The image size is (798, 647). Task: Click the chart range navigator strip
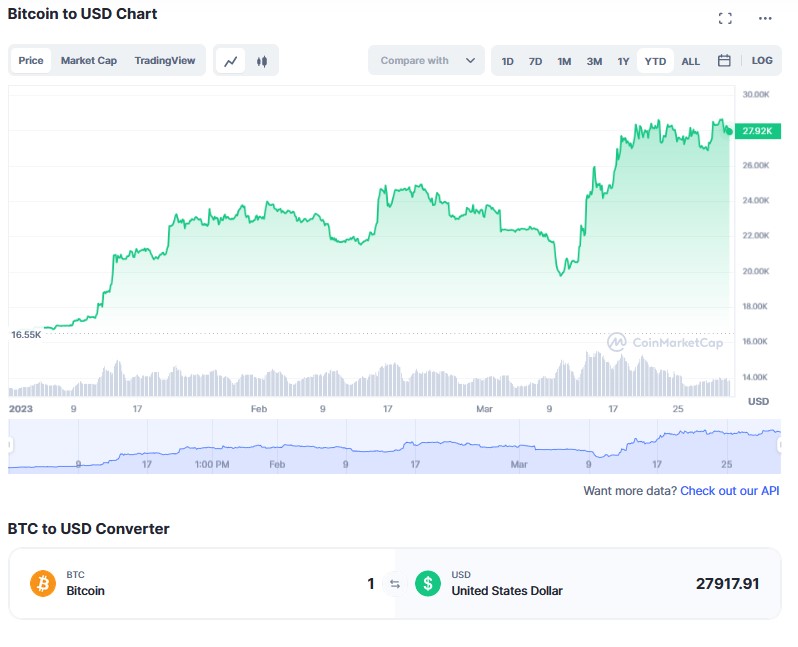(394, 446)
